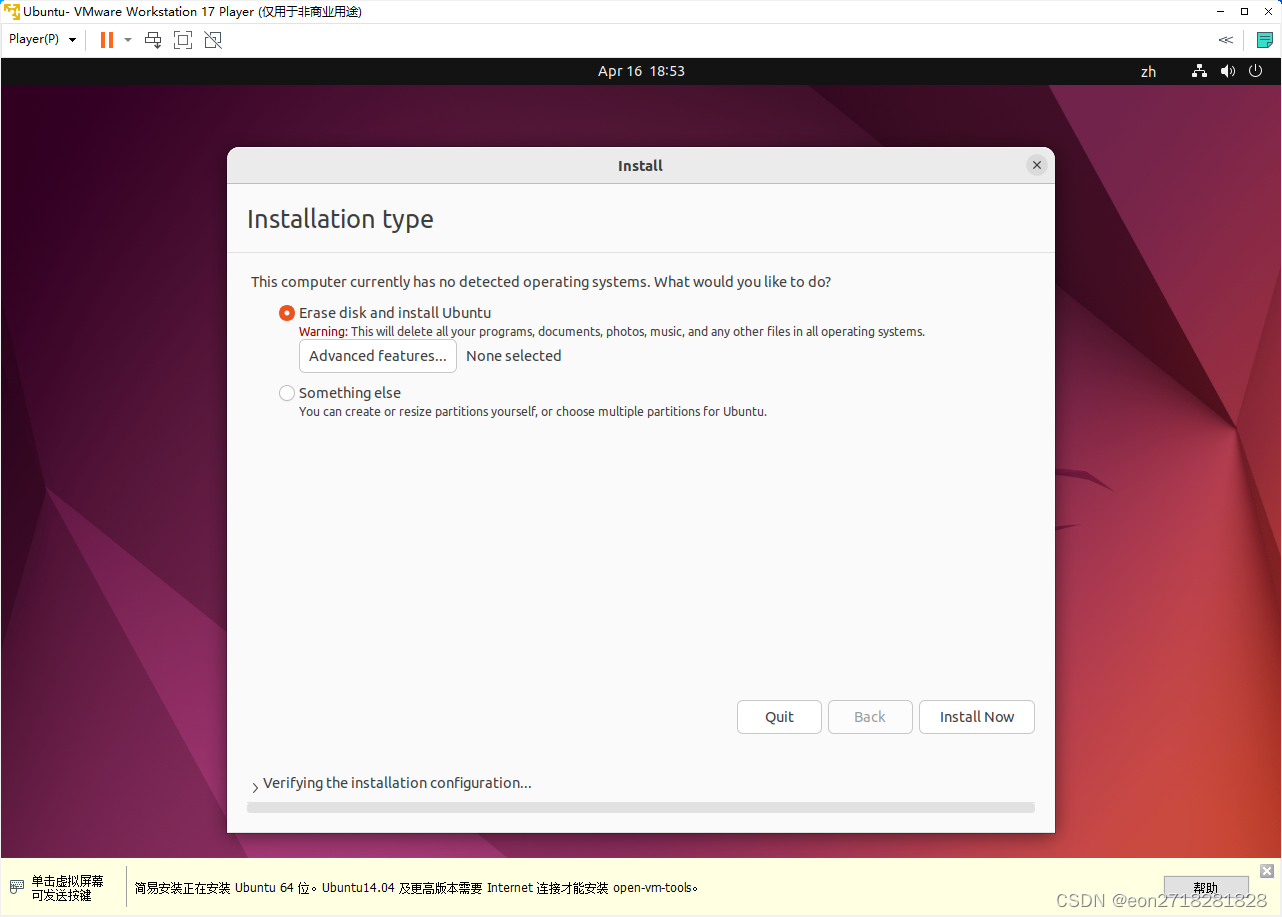Click the Back button
This screenshot has width=1282, height=917.
tap(870, 717)
